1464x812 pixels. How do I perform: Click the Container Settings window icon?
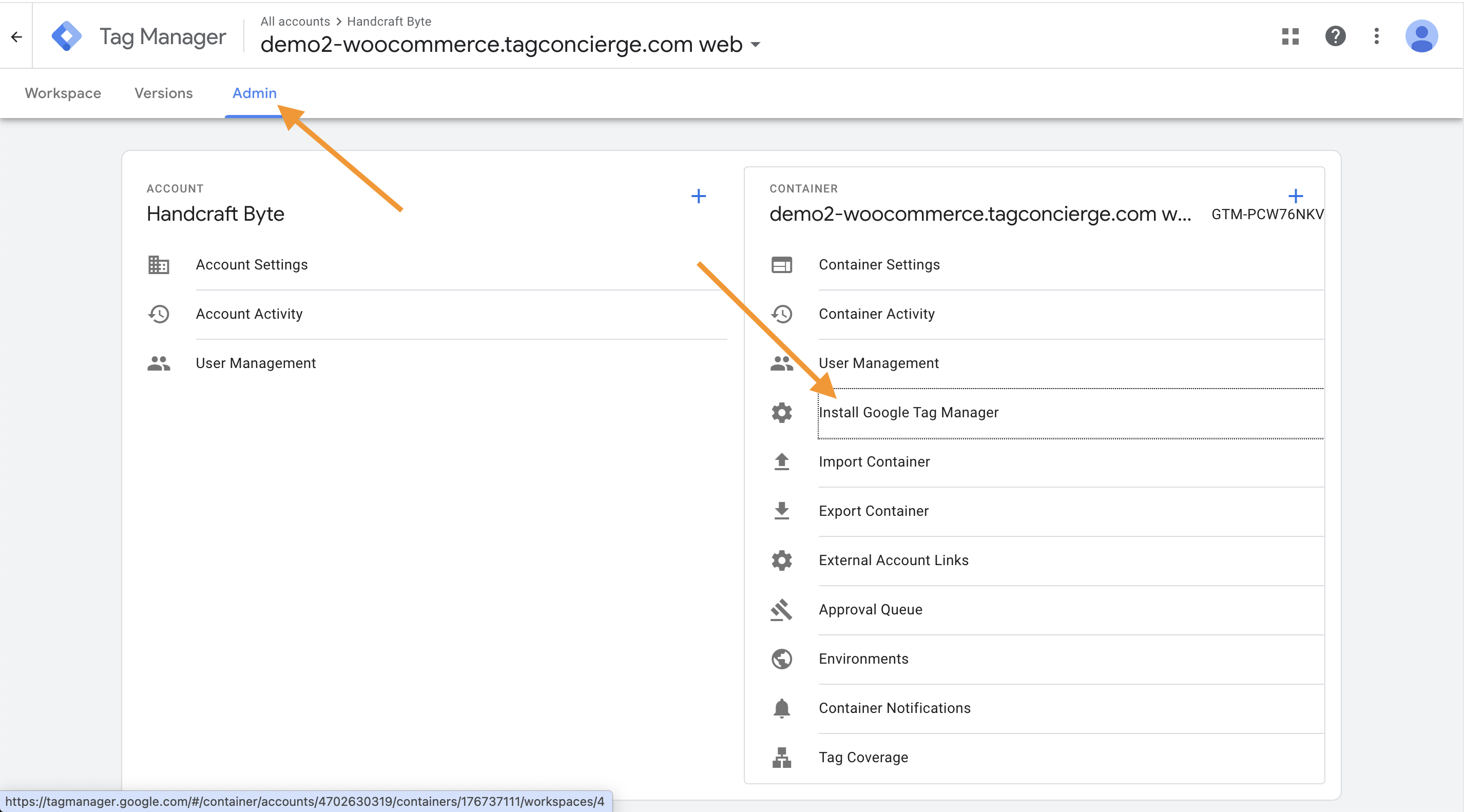[781, 265]
